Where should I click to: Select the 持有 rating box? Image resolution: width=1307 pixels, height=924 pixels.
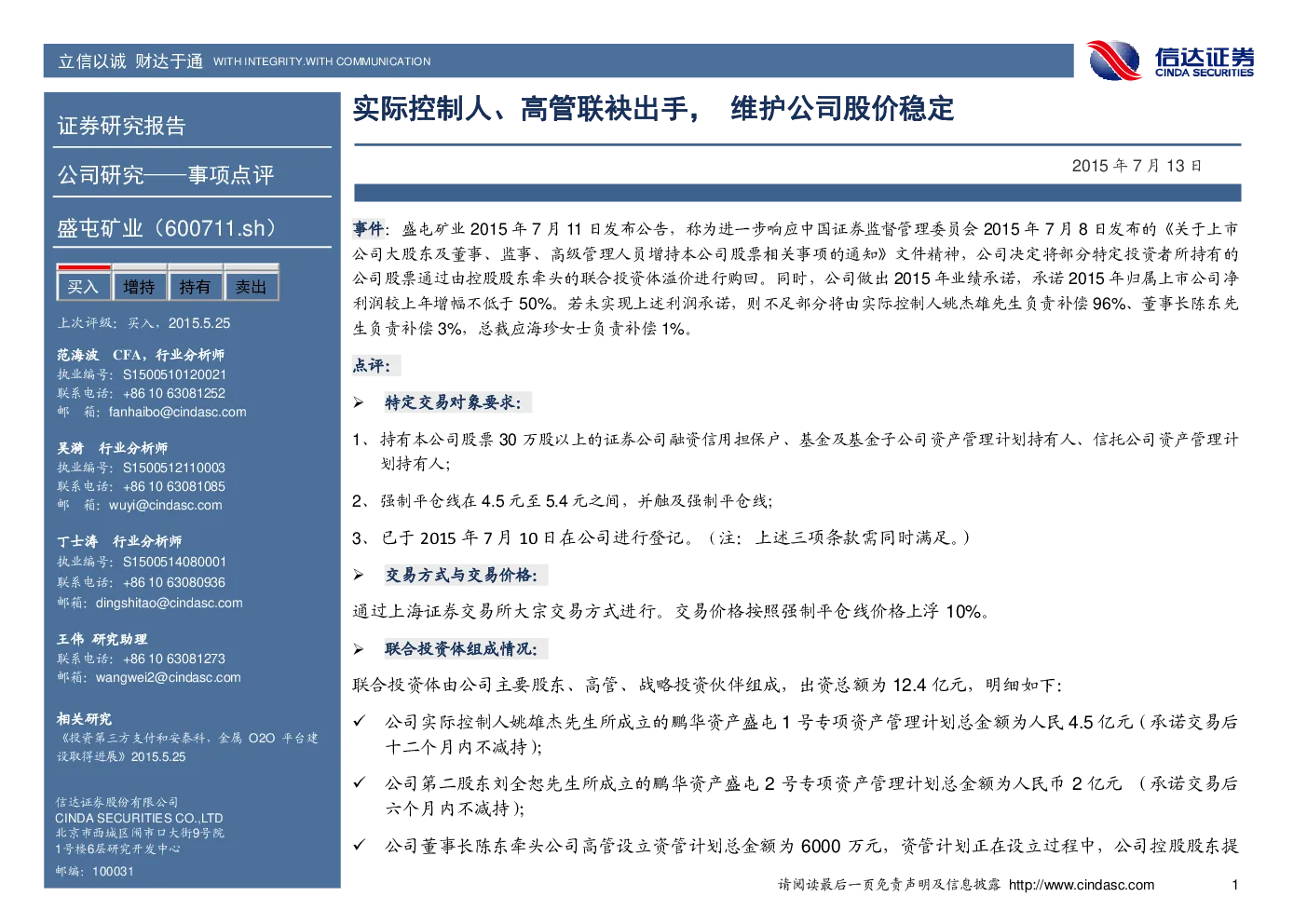(195, 287)
